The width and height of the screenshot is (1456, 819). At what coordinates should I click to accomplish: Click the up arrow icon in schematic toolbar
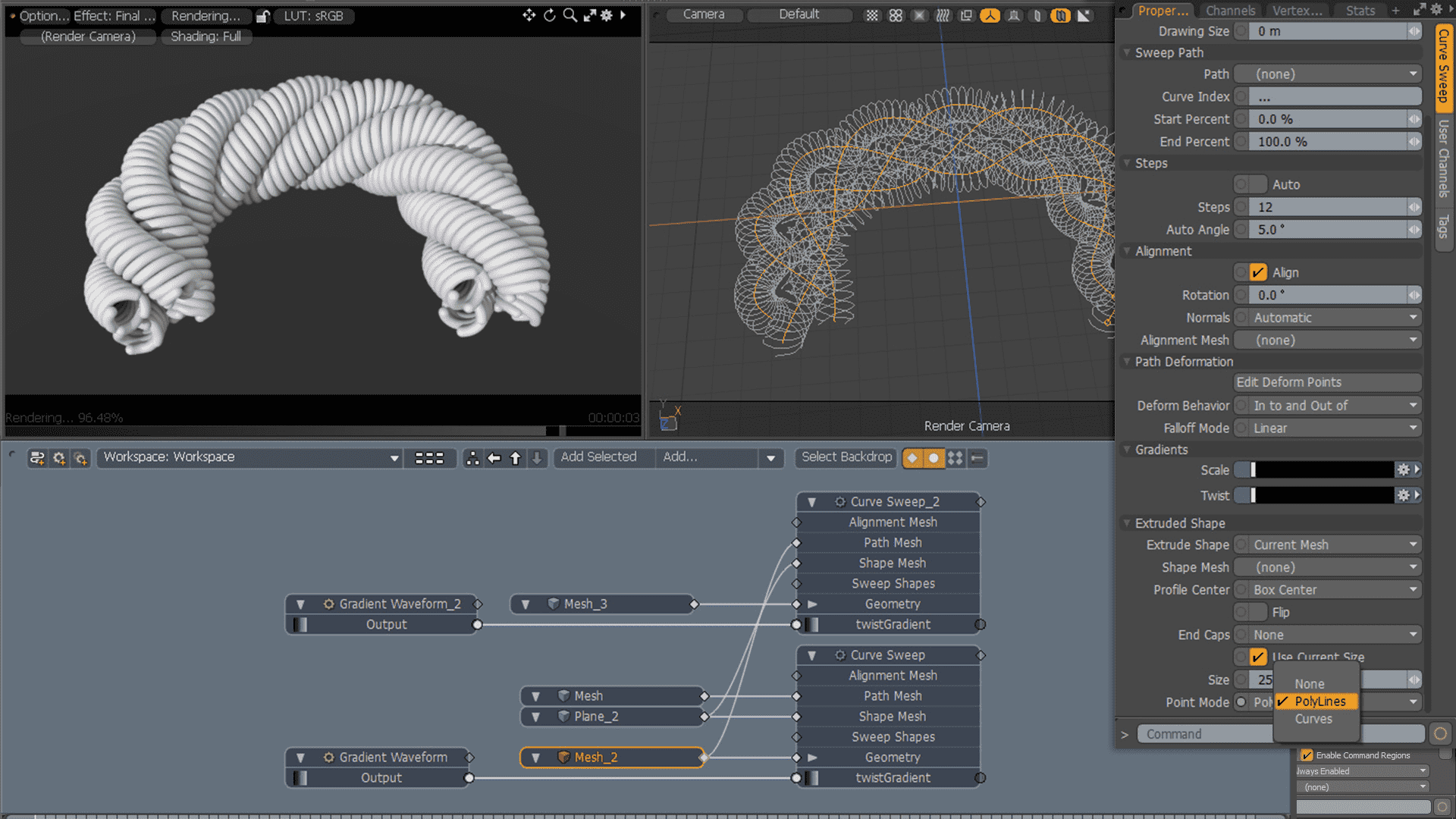coord(516,458)
